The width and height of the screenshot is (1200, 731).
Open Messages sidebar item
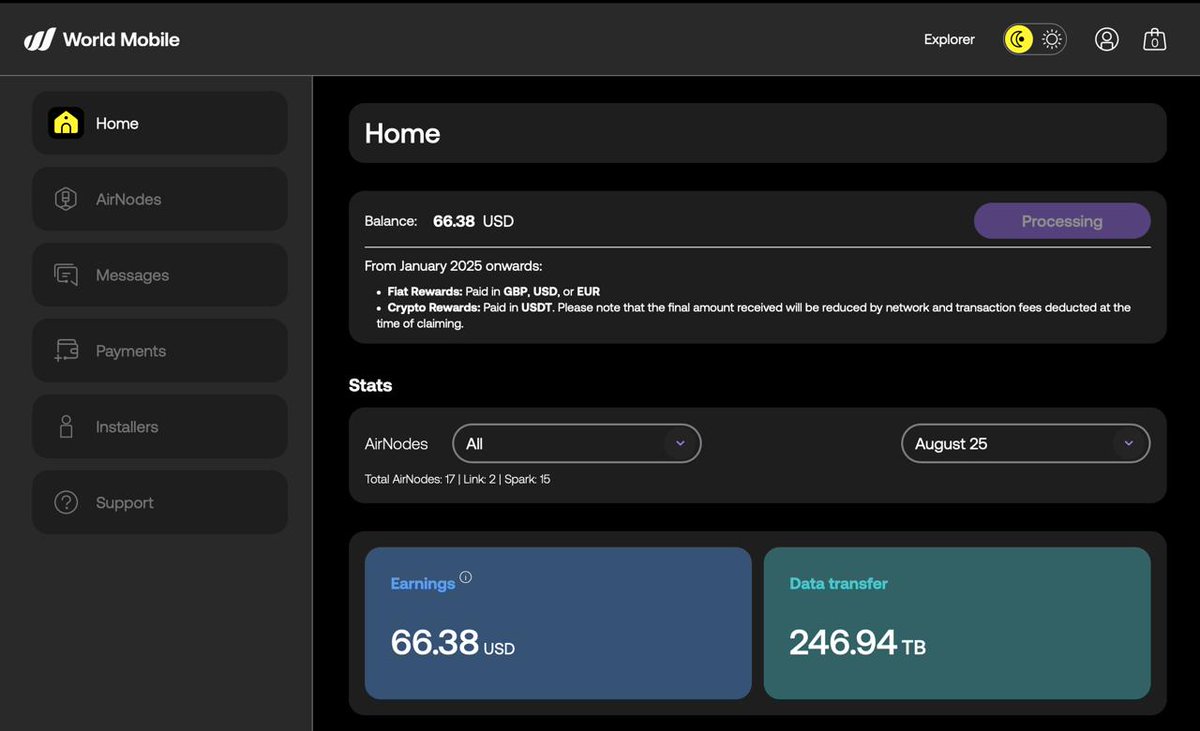pos(160,275)
